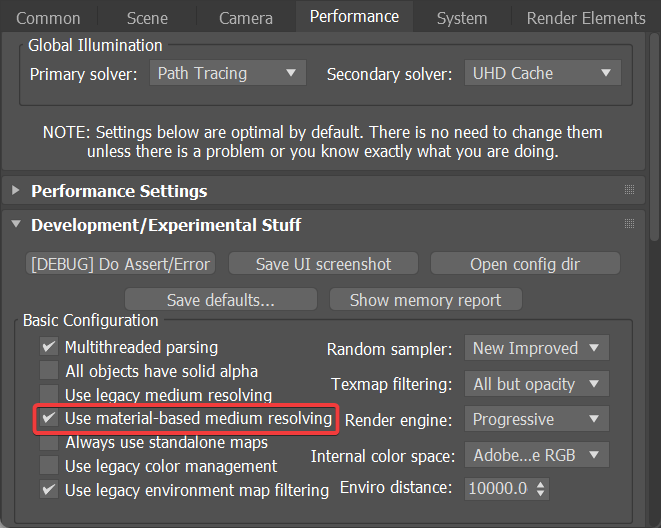Grab the Performance Settings rollout drag handle
Screen dimensions: 661x528
coord(629,190)
